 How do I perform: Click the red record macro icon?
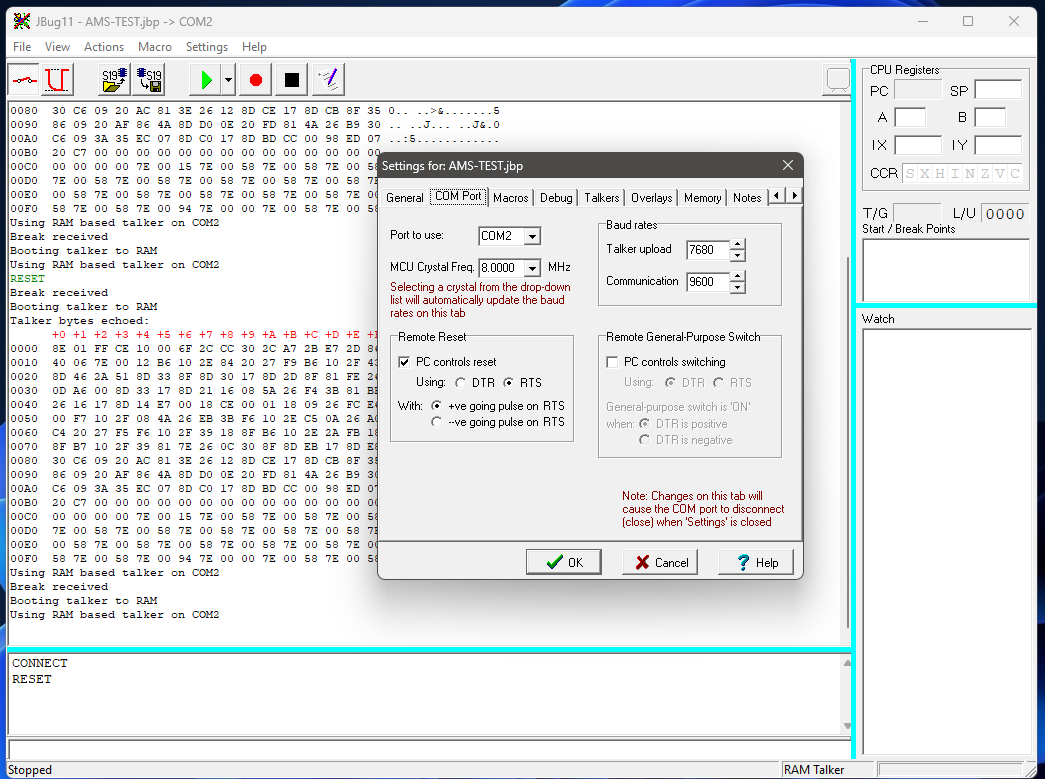point(256,79)
